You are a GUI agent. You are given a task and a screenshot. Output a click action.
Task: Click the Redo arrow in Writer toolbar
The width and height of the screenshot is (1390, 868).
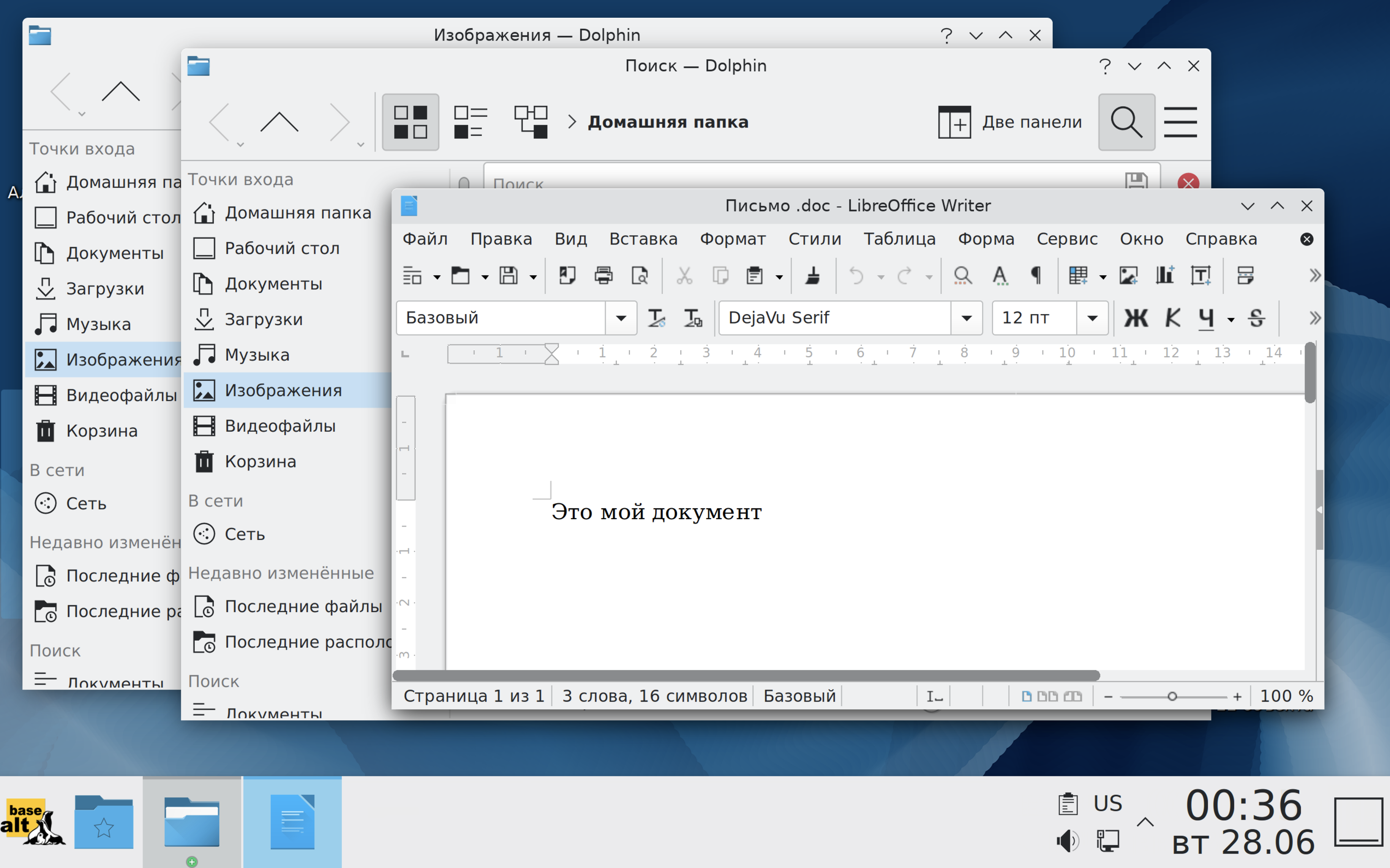coord(905,276)
